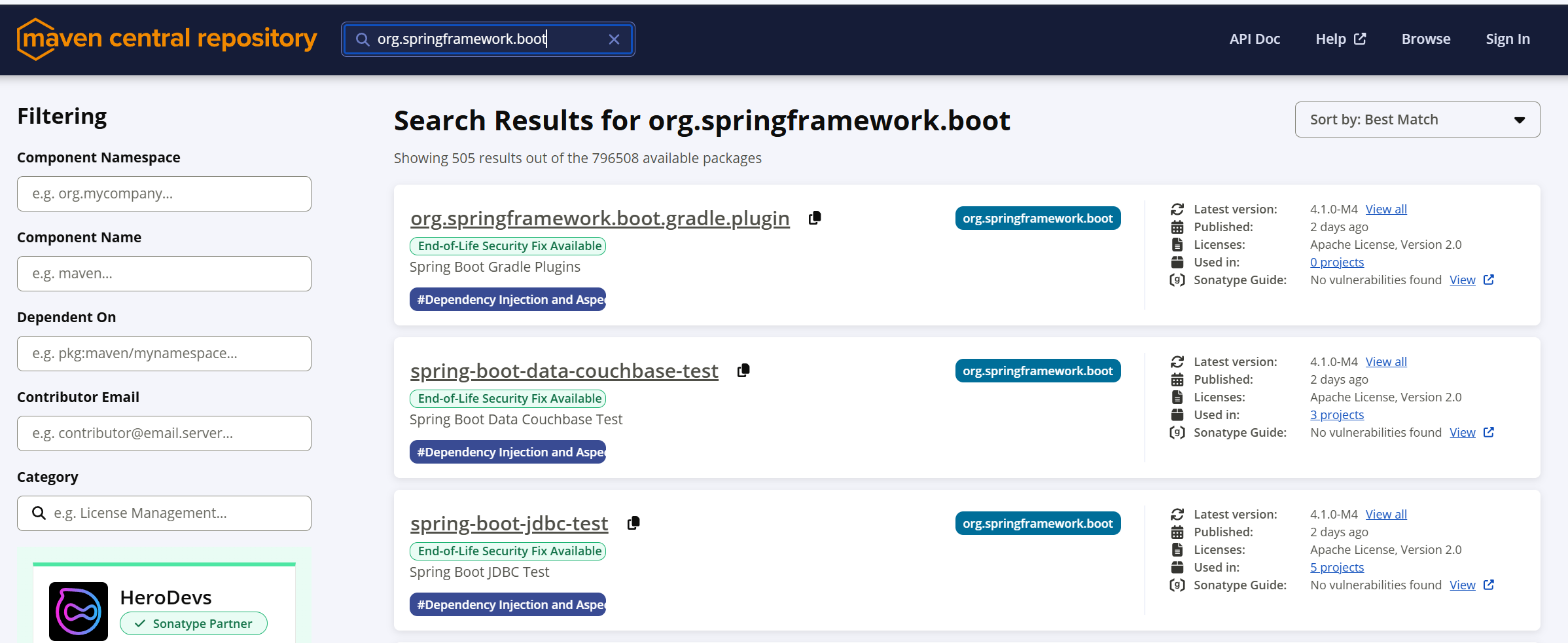
Task: Click End-of-Life badge on jdbc-test card
Action: click(508, 551)
